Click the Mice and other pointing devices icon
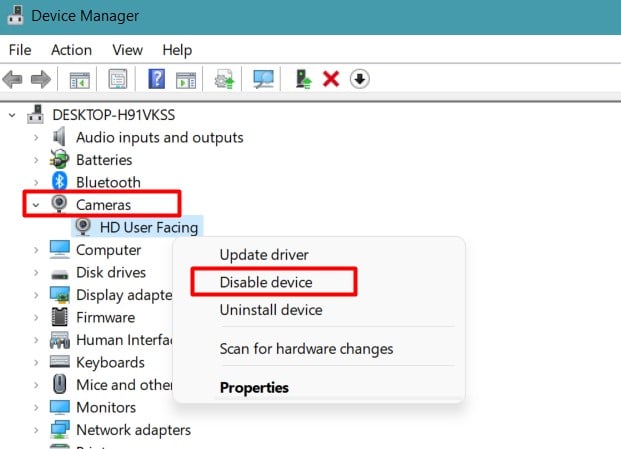 coord(59,384)
